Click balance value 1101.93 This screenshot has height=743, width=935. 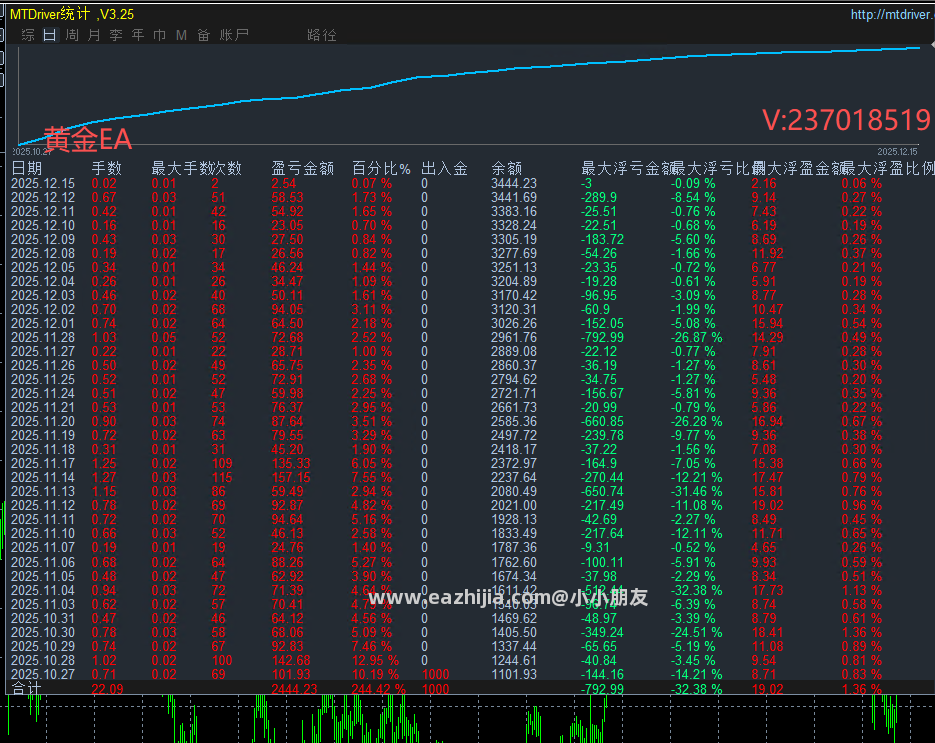pos(514,674)
